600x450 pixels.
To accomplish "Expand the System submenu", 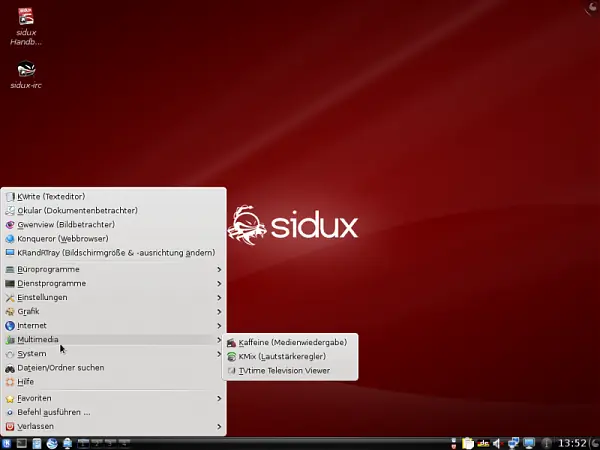I will pos(113,354).
